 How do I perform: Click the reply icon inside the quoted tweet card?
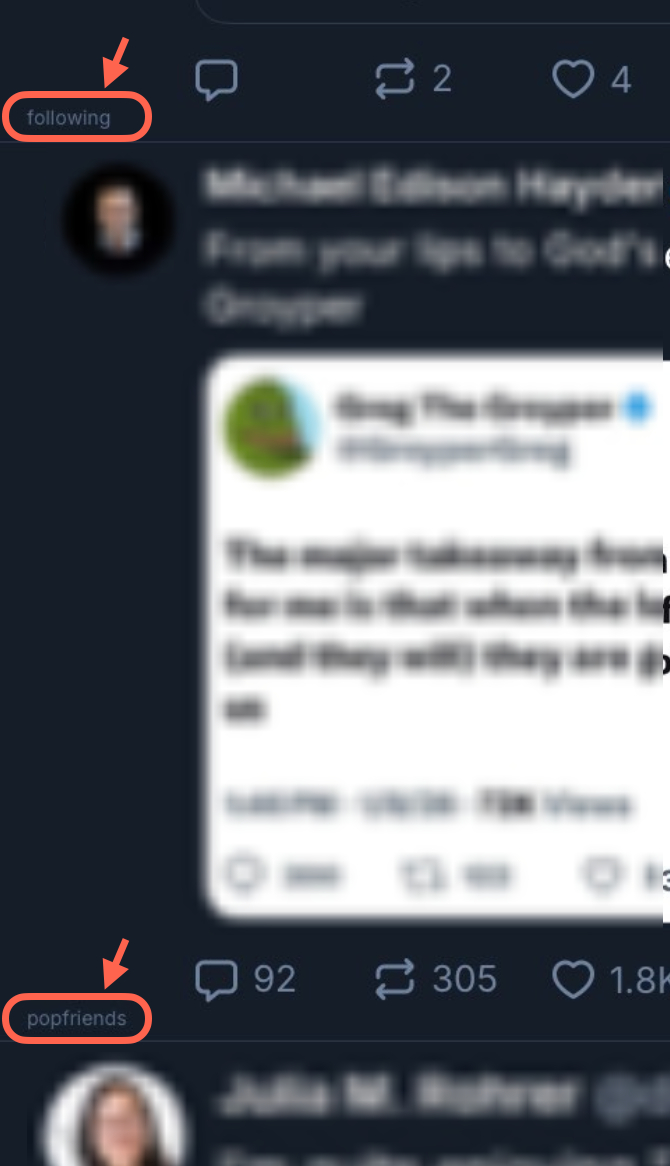(245, 874)
